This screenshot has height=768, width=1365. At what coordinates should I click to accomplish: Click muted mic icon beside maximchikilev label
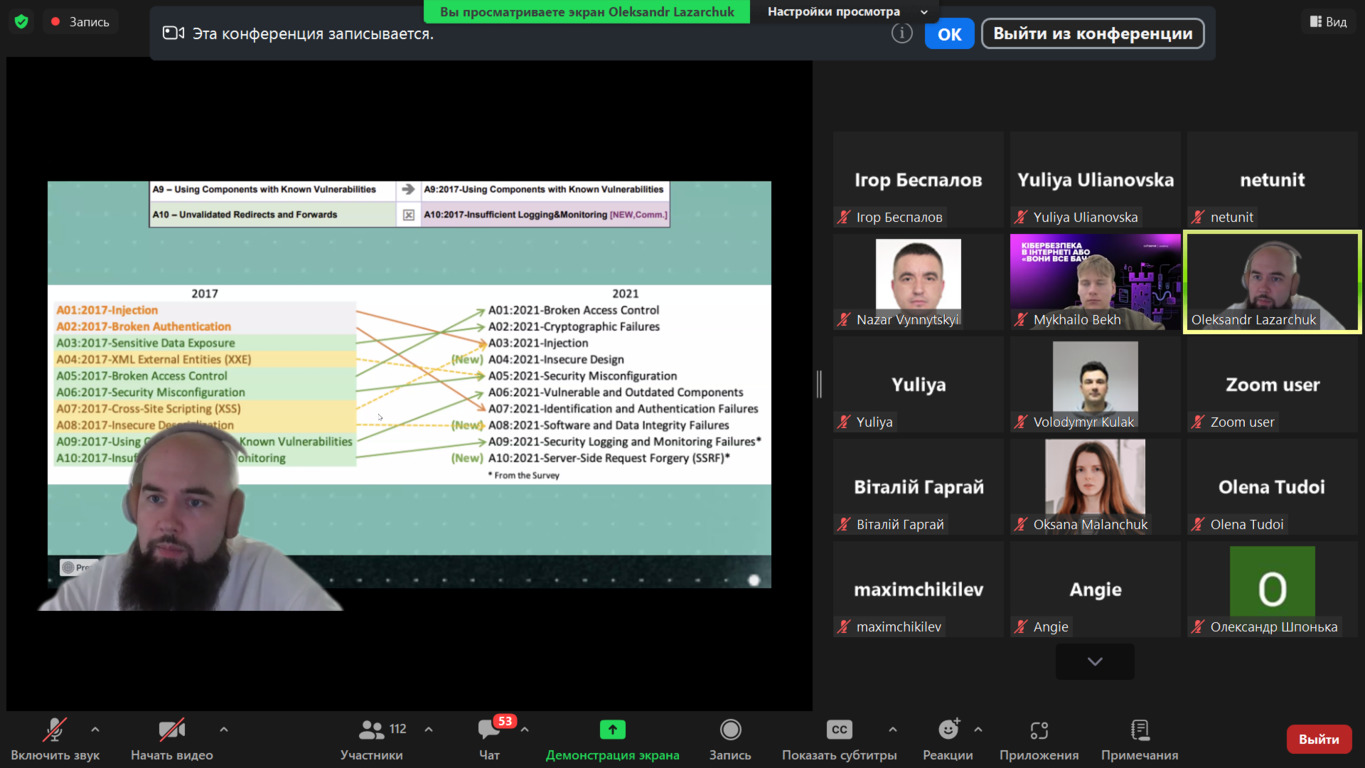844,627
